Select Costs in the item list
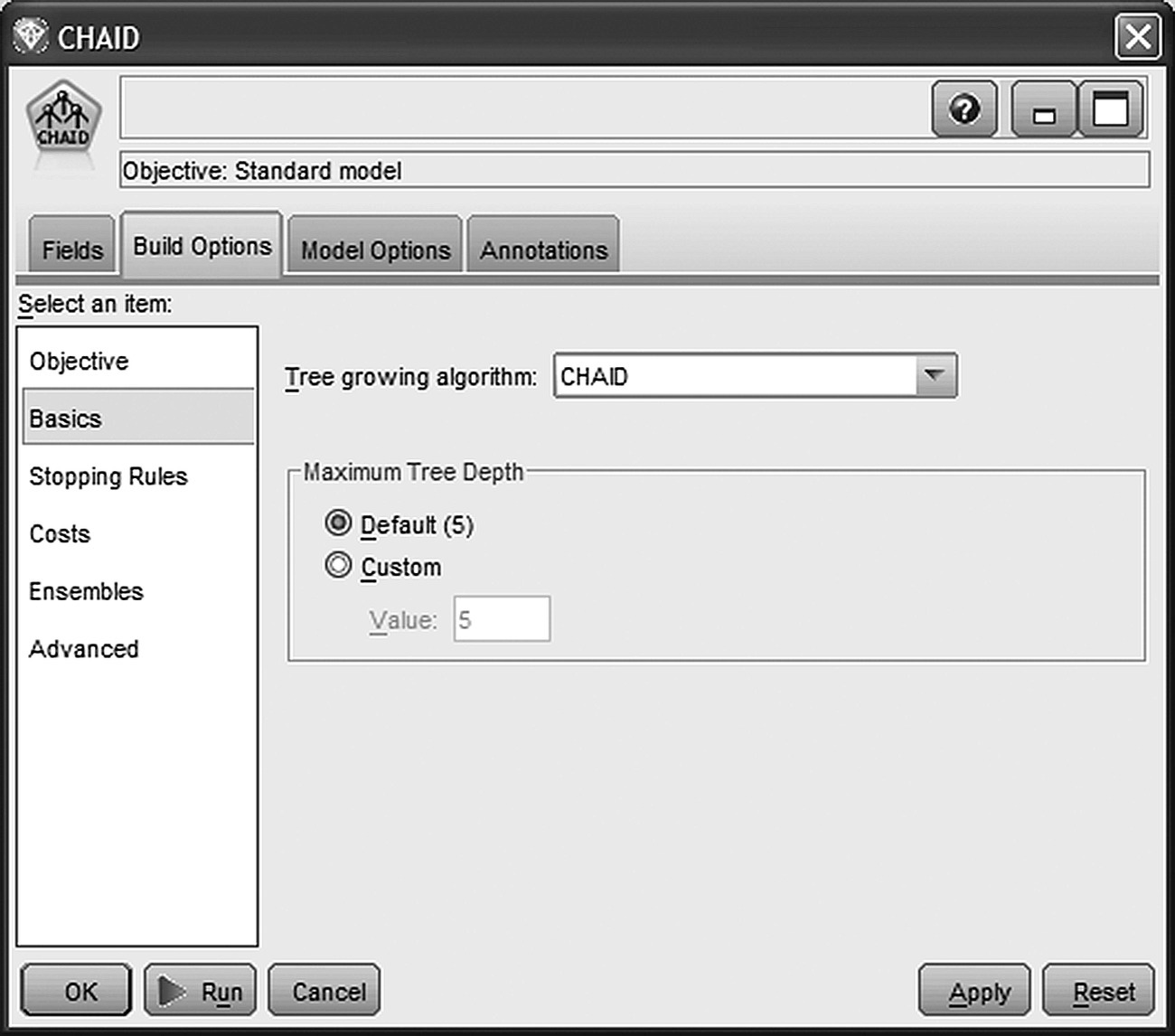Image resolution: width=1175 pixels, height=1036 pixels. [x=137, y=533]
